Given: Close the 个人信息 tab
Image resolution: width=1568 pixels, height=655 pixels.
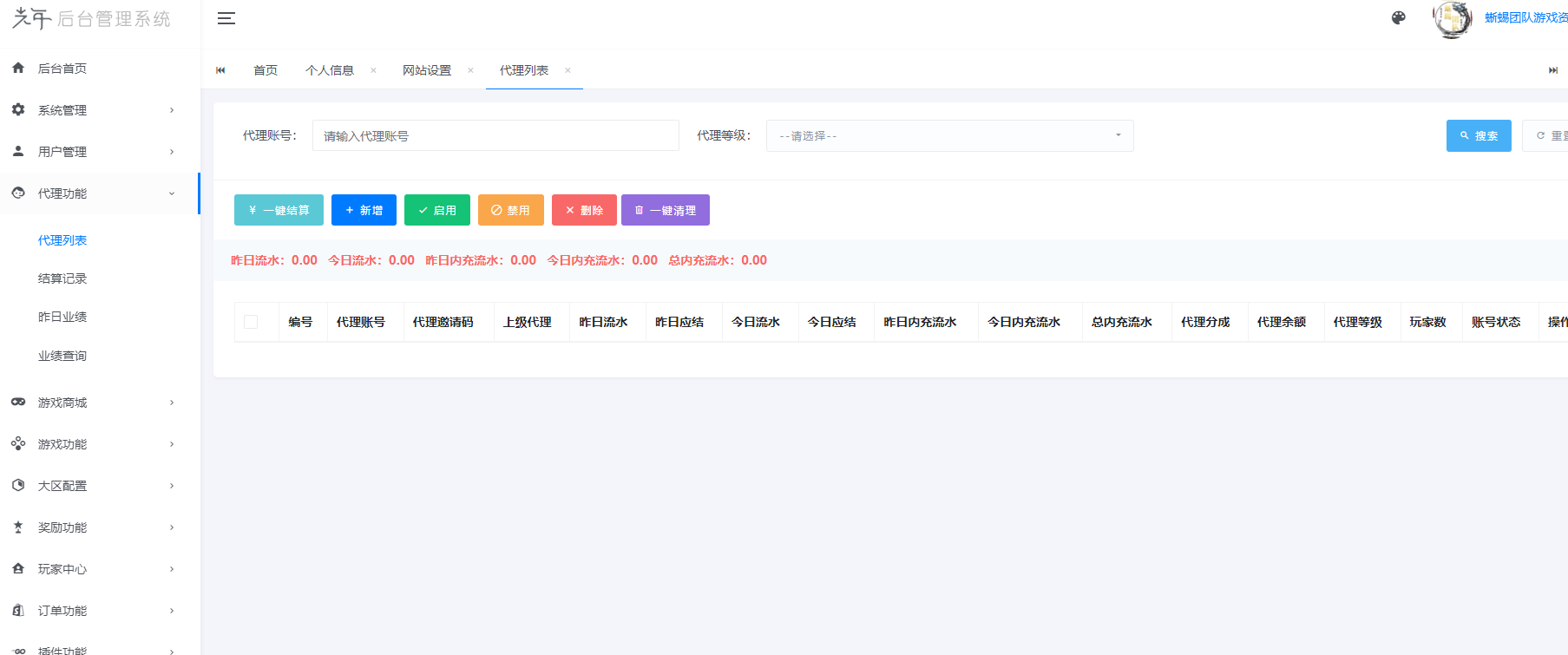Looking at the screenshot, I should tap(373, 70).
